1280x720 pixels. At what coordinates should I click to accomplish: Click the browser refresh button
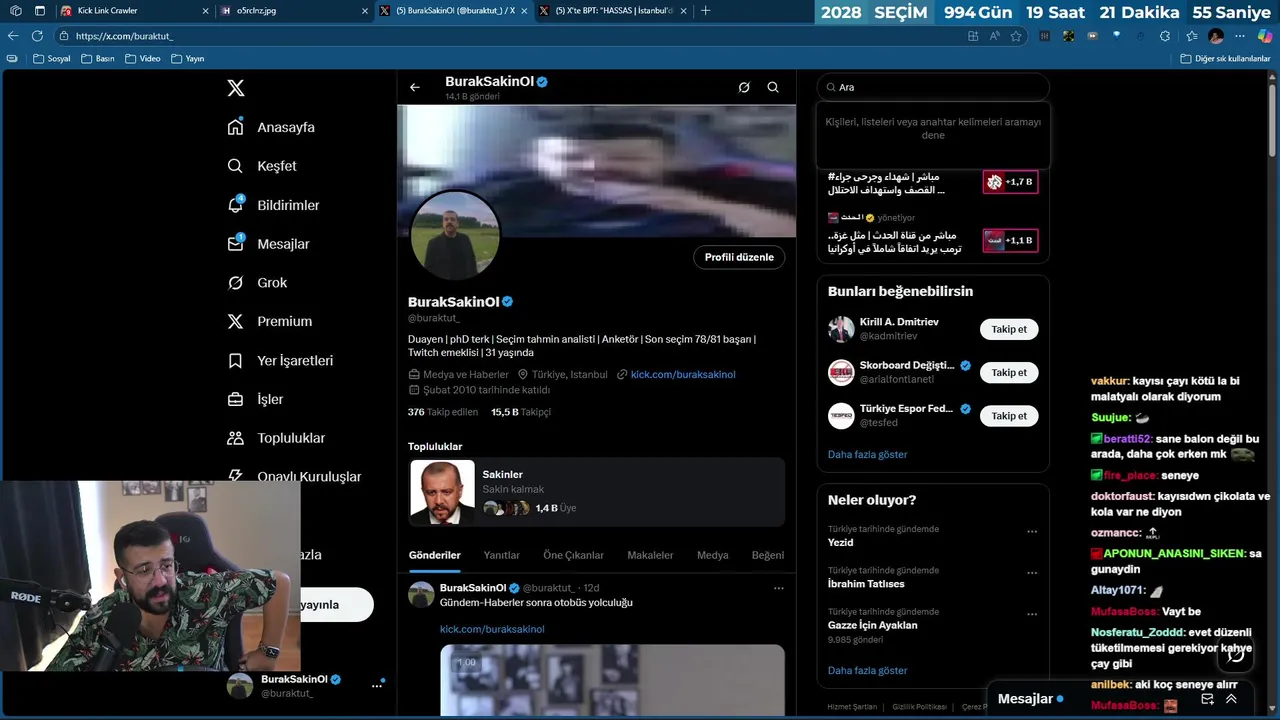pyautogui.click(x=37, y=36)
